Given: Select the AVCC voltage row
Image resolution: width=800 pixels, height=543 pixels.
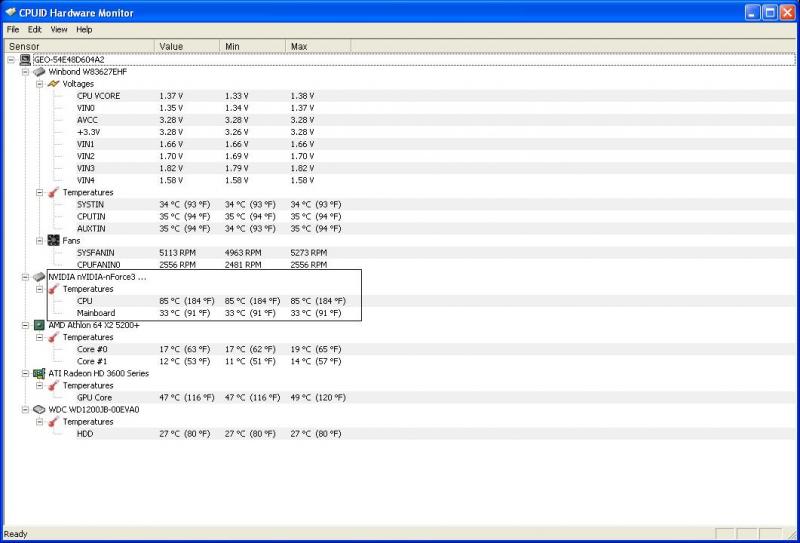Looking at the screenshot, I should pyautogui.click(x=400, y=120).
